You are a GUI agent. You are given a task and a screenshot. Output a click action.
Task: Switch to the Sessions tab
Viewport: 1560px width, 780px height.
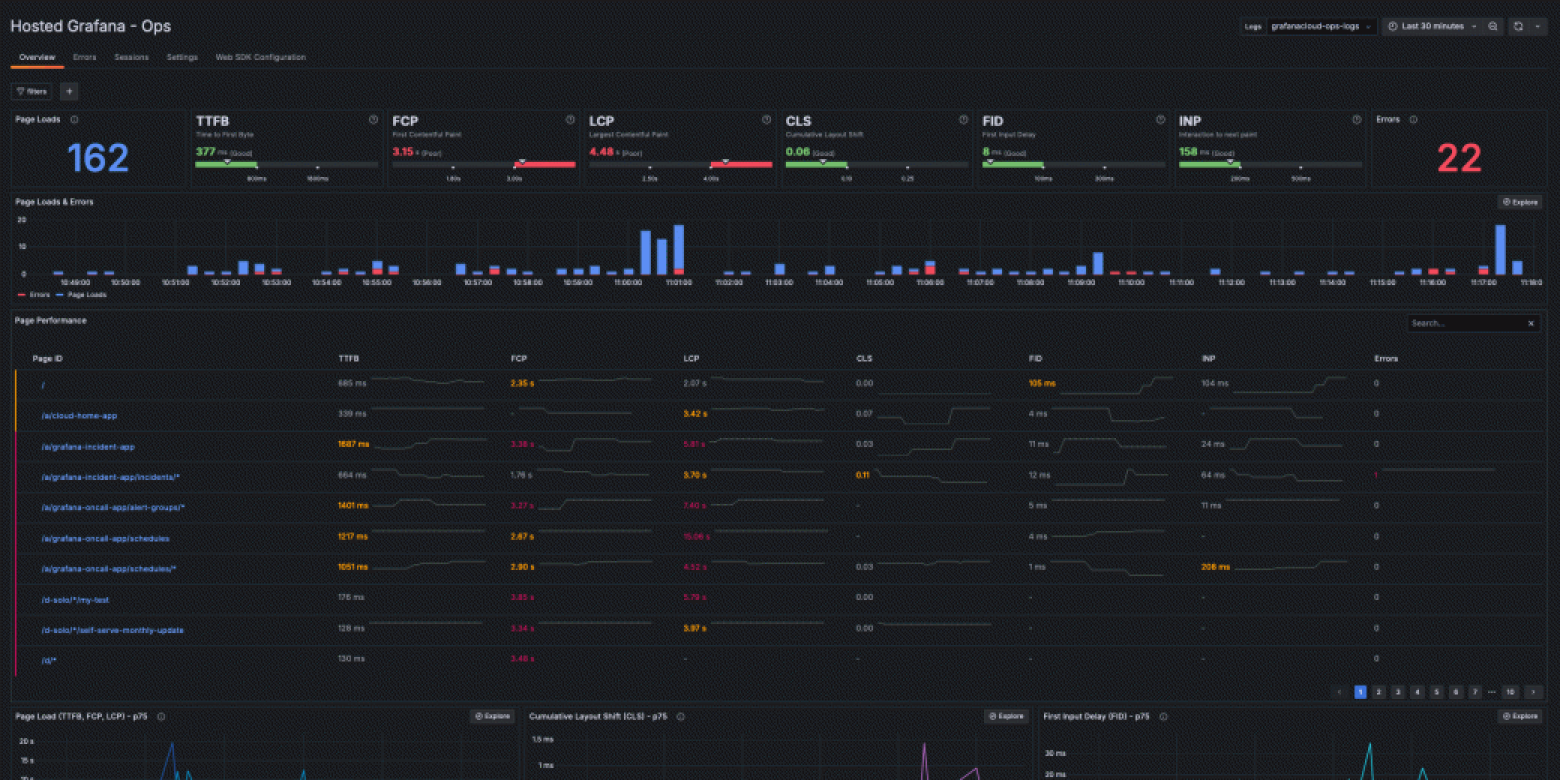[131, 57]
